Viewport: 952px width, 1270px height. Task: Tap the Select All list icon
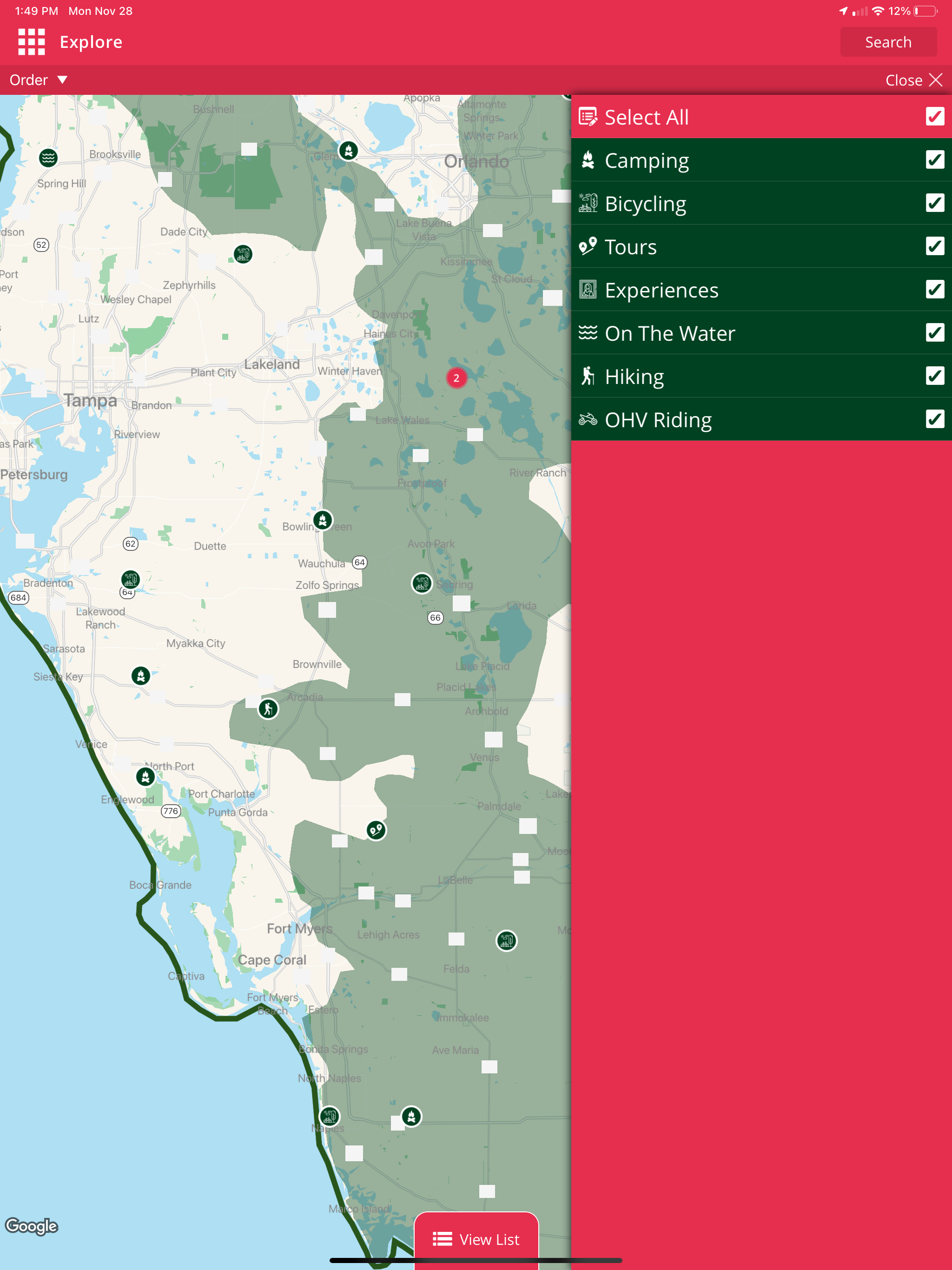588,117
